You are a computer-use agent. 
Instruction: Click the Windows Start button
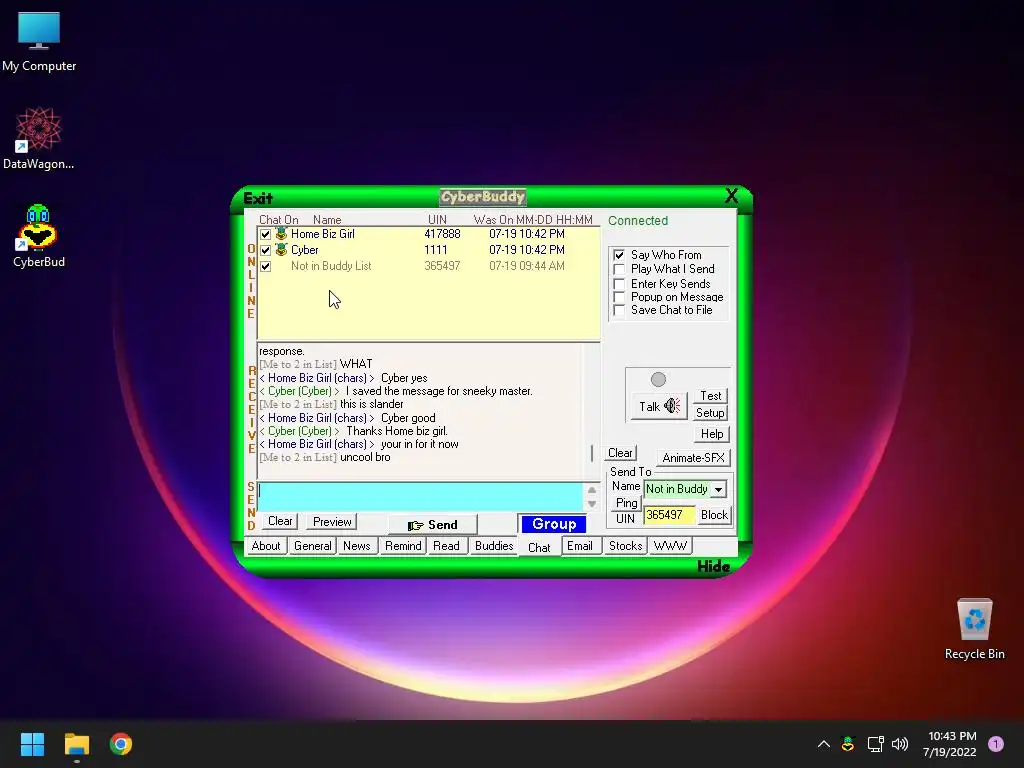point(32,744)
